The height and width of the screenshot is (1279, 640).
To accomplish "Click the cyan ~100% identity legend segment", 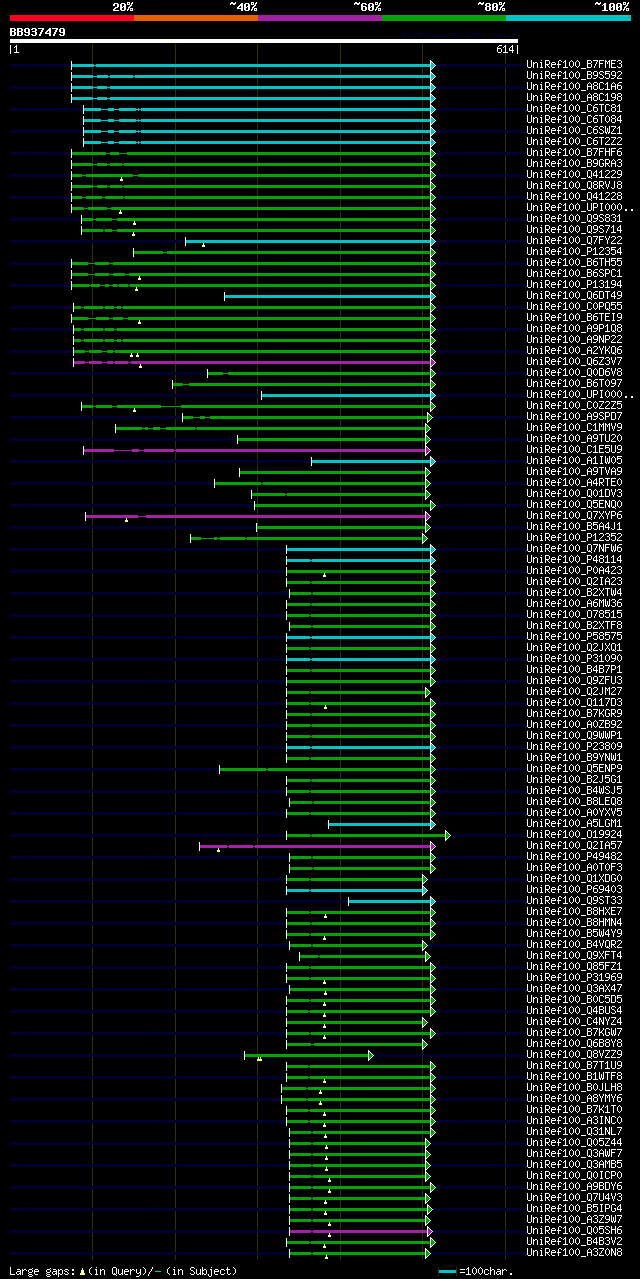I will [567, 18].
